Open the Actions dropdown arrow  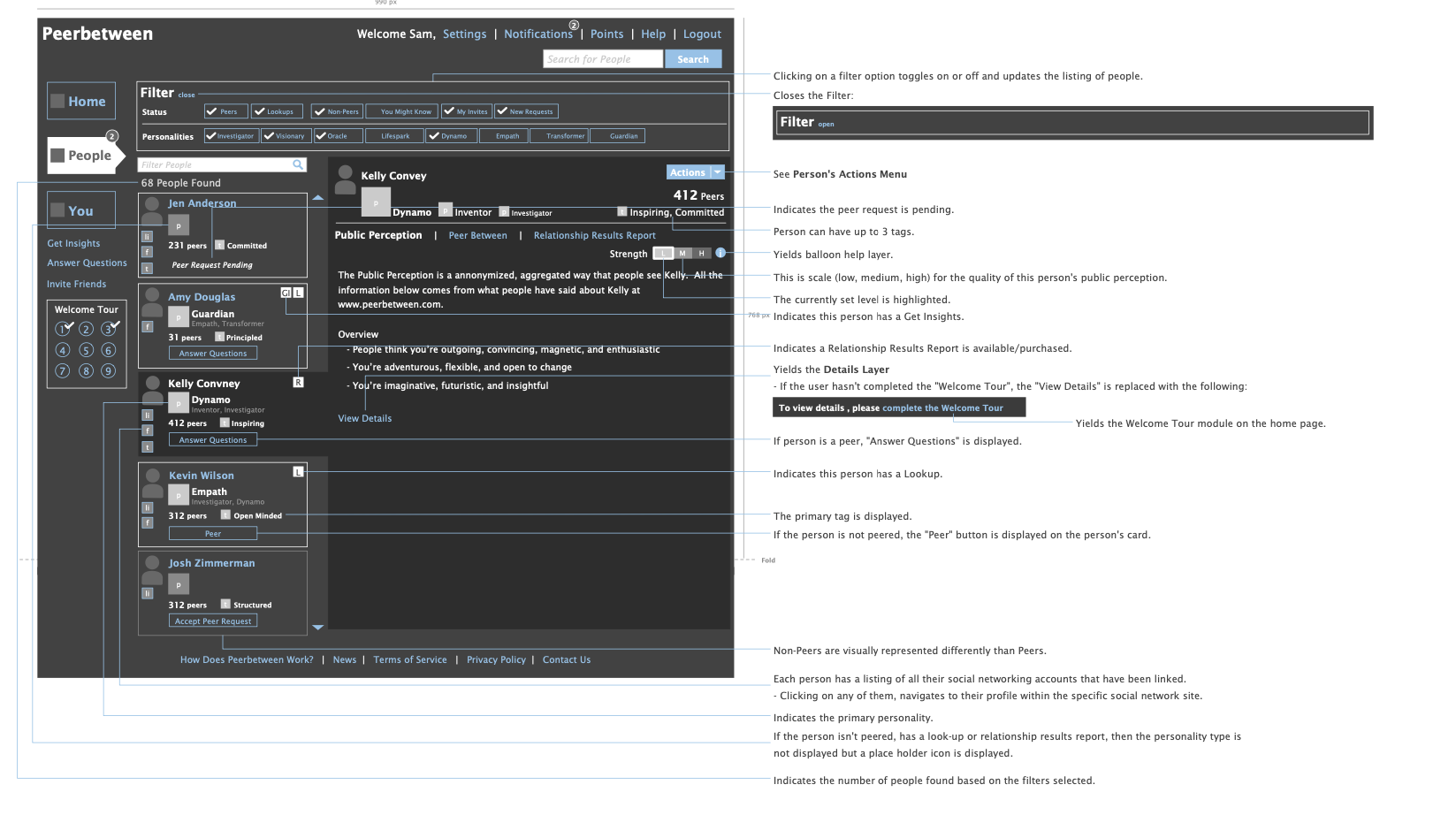pos(718,172)
